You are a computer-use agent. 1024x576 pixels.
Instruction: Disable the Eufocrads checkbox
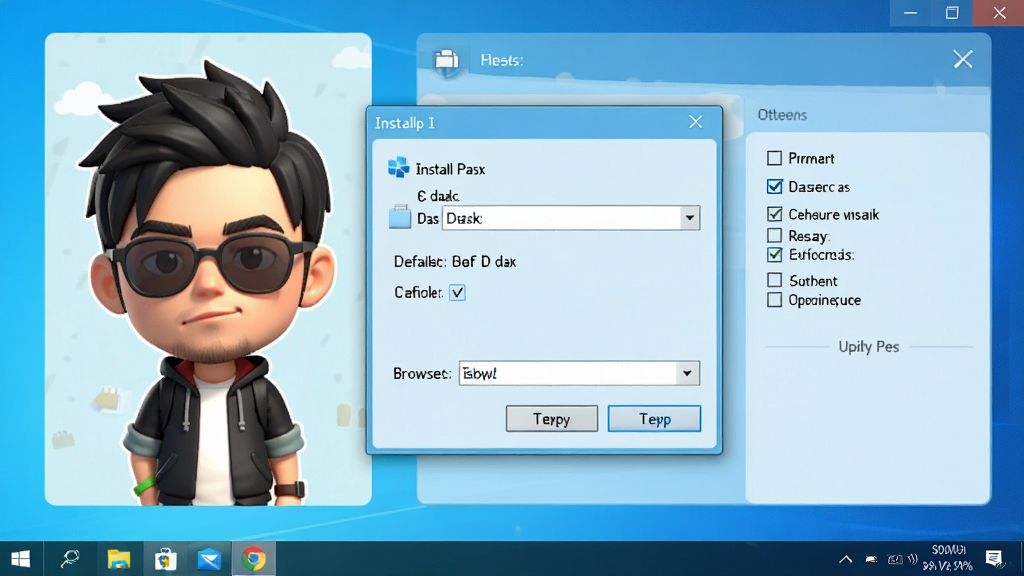click(775, 255)
